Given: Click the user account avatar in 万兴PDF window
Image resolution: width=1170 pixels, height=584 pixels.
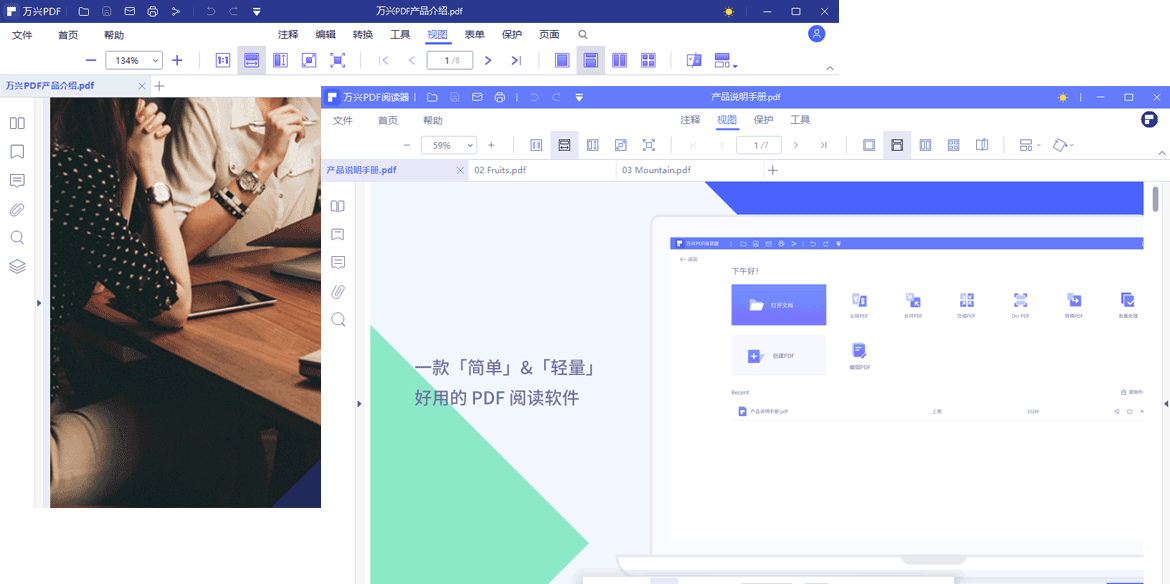Looking at the screenshot, I should [x=817, y=34].
